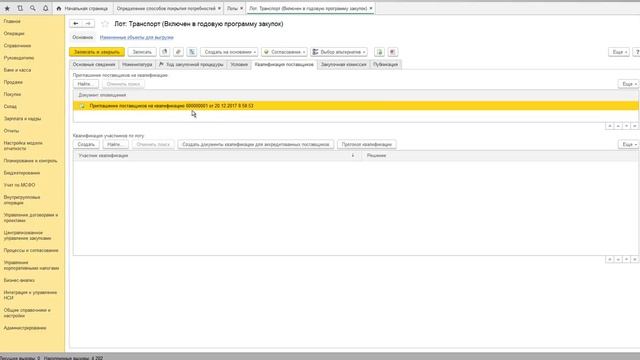Close the Определение способов покрытия потребностей tab
Viewport: 640px width, 360px height.
[x=219, y=8]
